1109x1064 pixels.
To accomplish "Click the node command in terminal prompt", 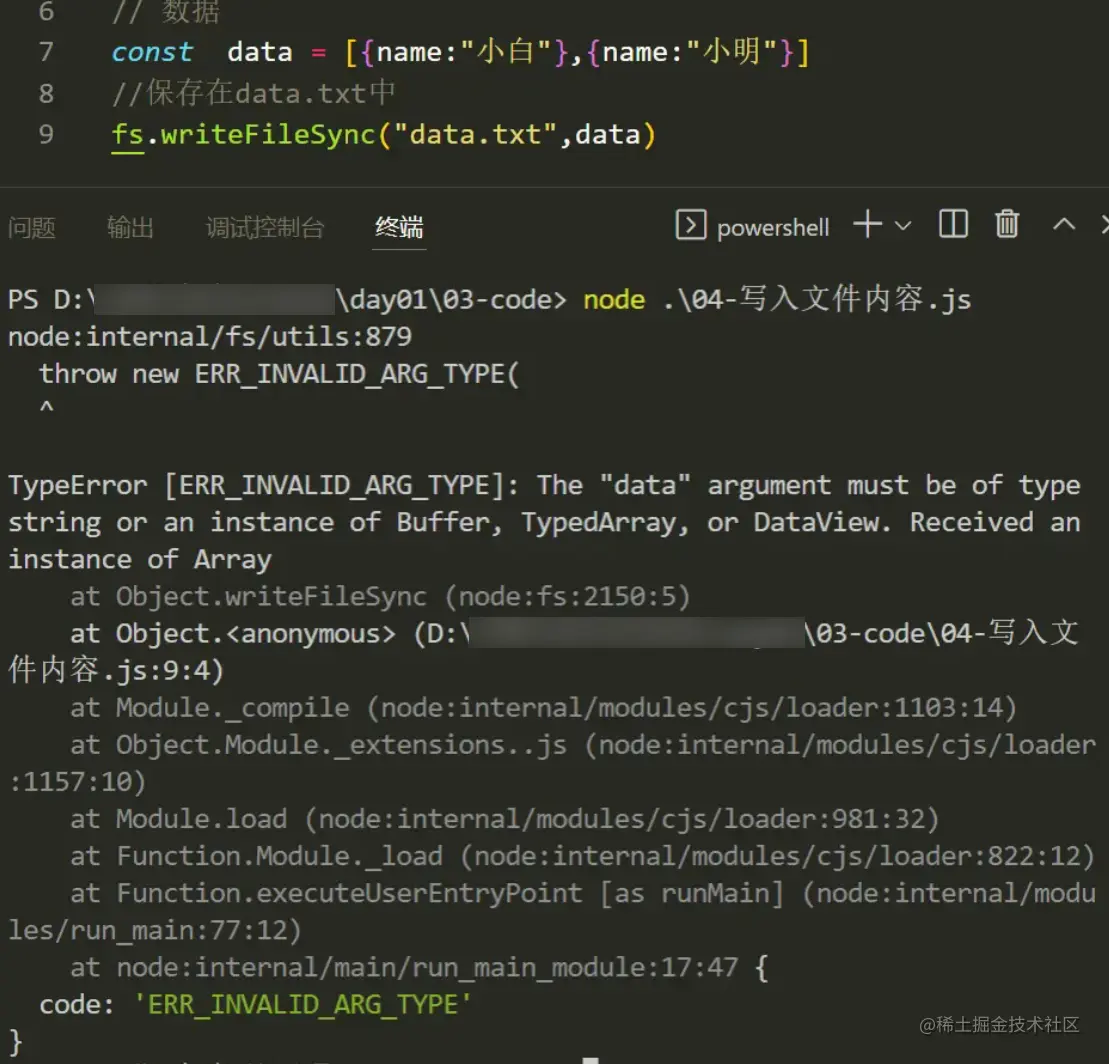I will coord(614,300).
